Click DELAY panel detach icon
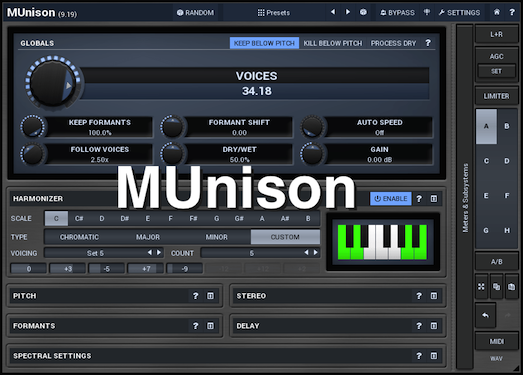Image resolution: width=523 pixels, height=375 pixels. [x=434, y=326]
